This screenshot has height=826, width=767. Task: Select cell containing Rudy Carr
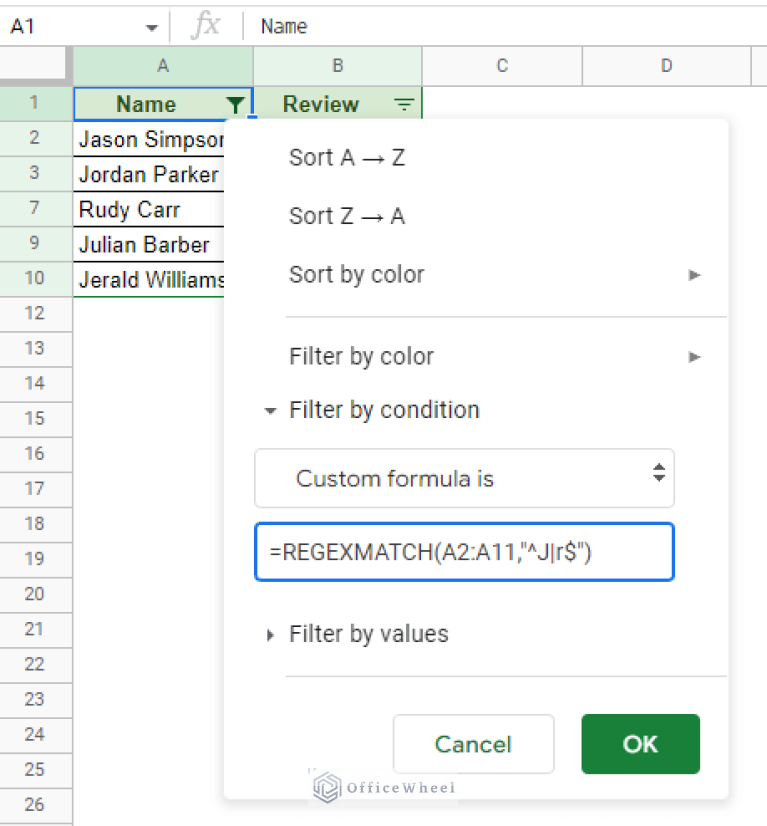[148, 210]
